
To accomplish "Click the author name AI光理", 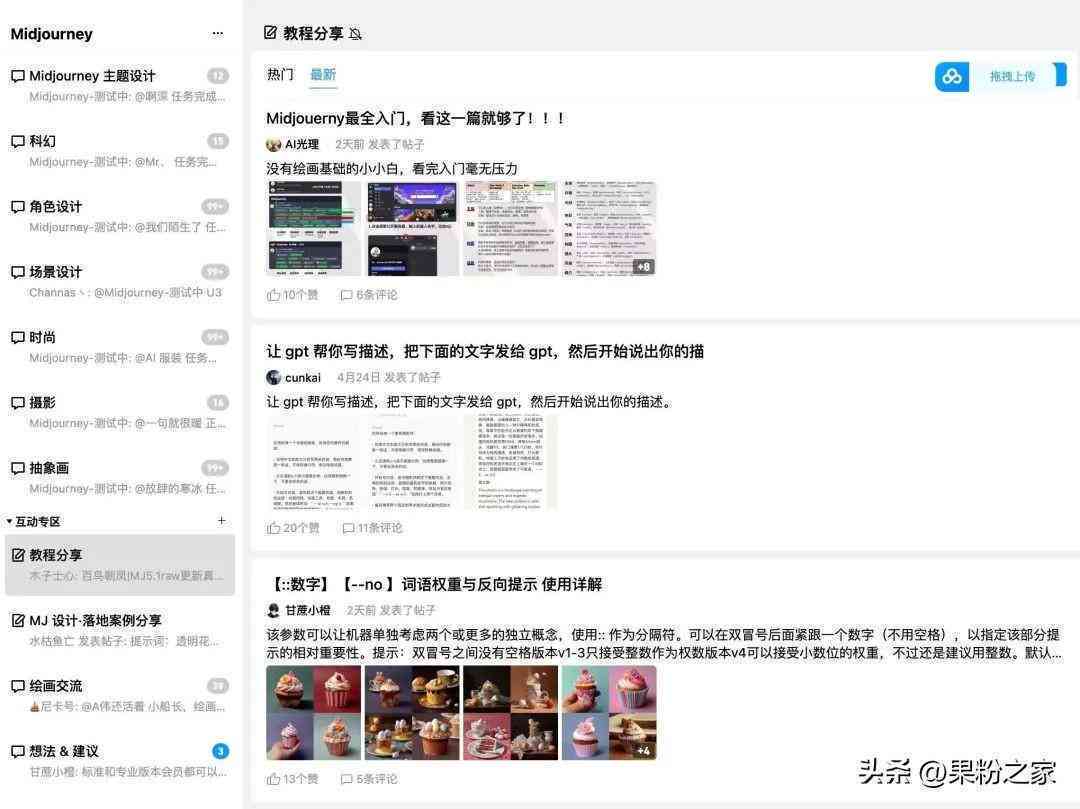I will (302, 145).
